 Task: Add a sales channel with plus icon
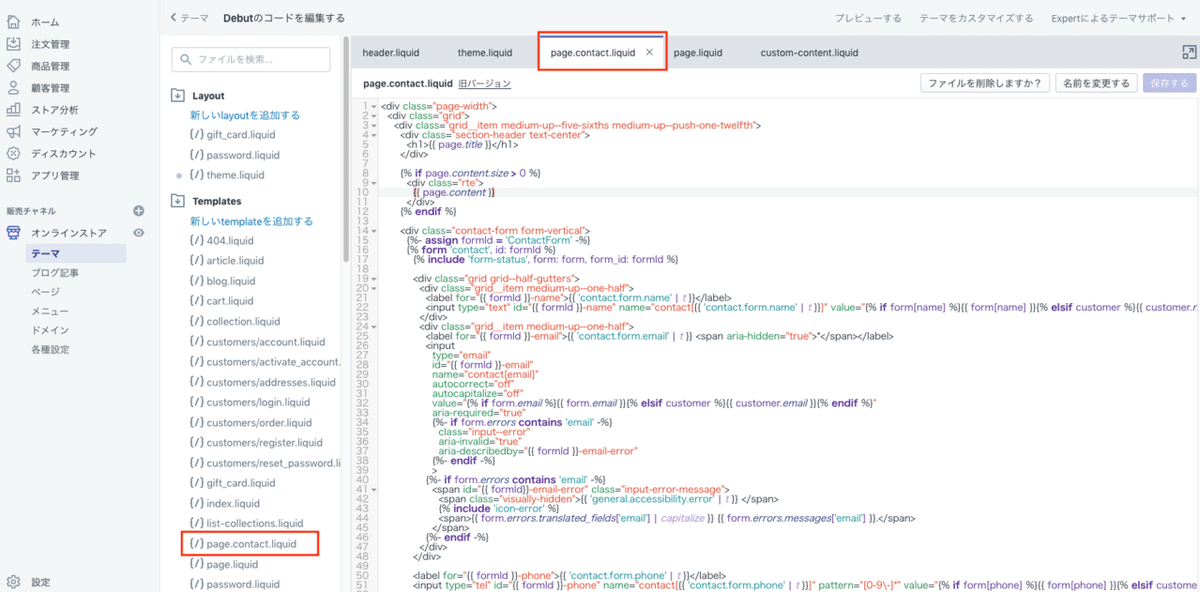139,211
